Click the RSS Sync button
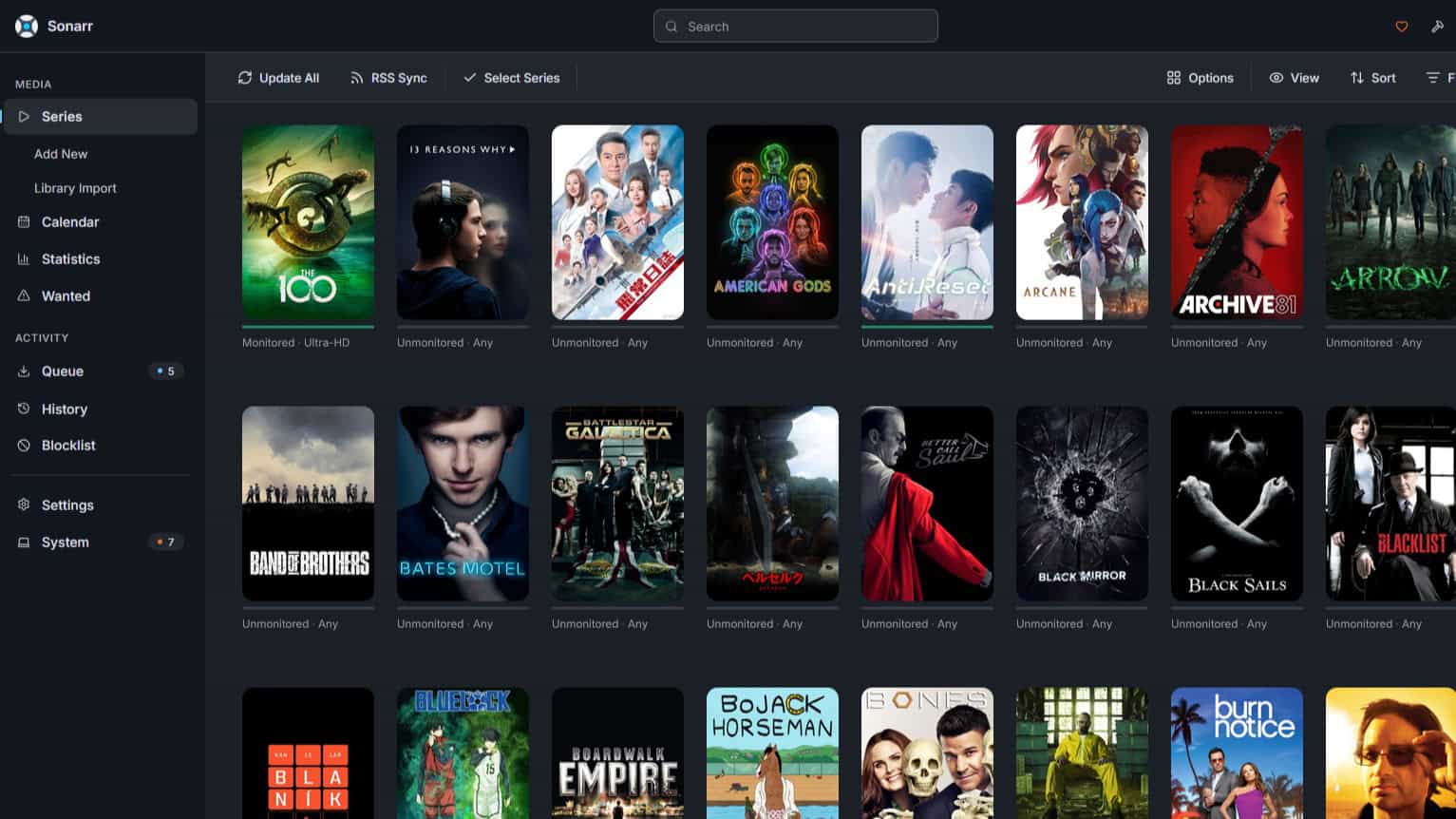 388,78
